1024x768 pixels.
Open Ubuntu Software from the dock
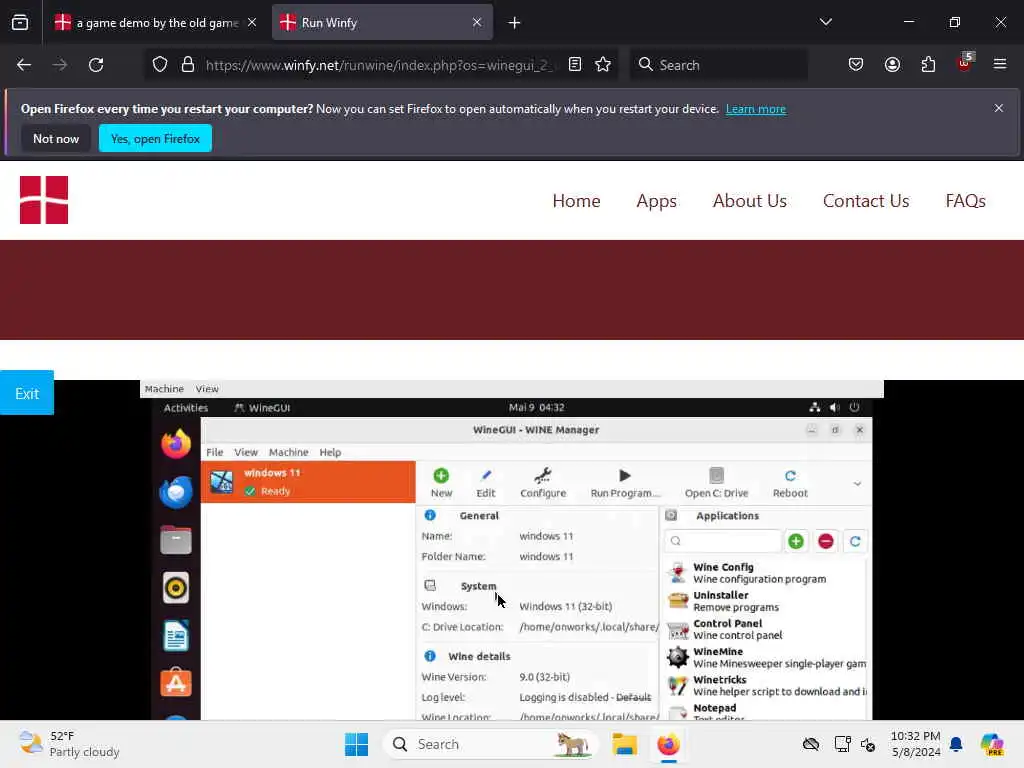point(176,683)
